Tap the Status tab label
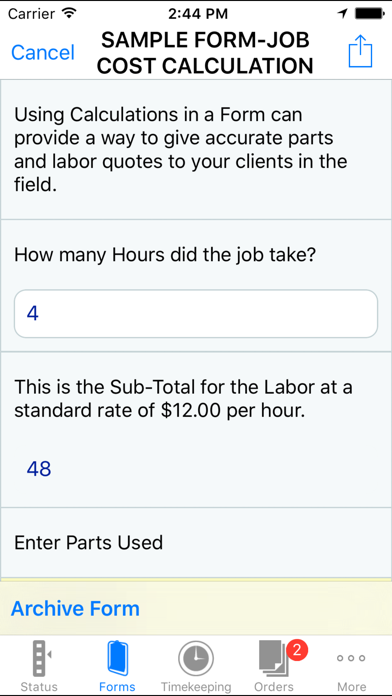 click(39, 687)
